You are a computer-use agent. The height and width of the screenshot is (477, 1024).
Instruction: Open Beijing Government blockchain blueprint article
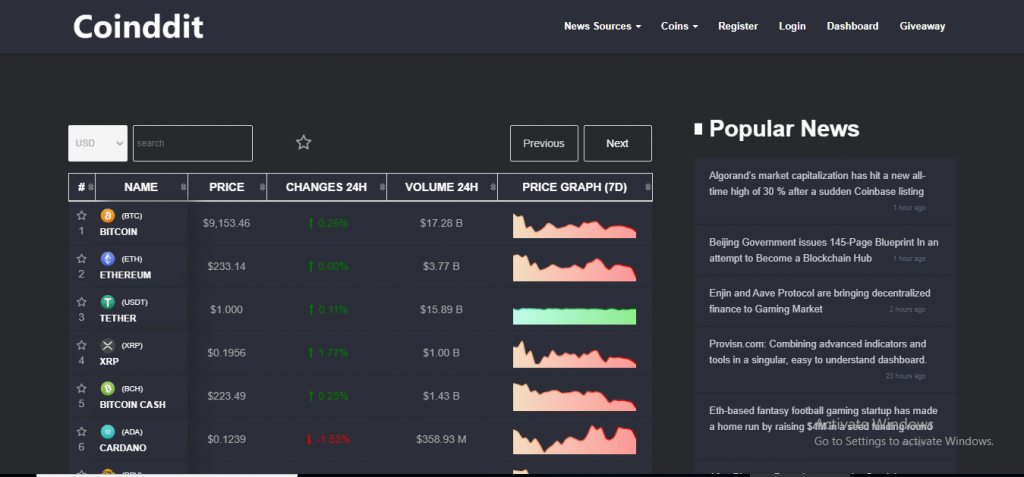tap(824, 250)
